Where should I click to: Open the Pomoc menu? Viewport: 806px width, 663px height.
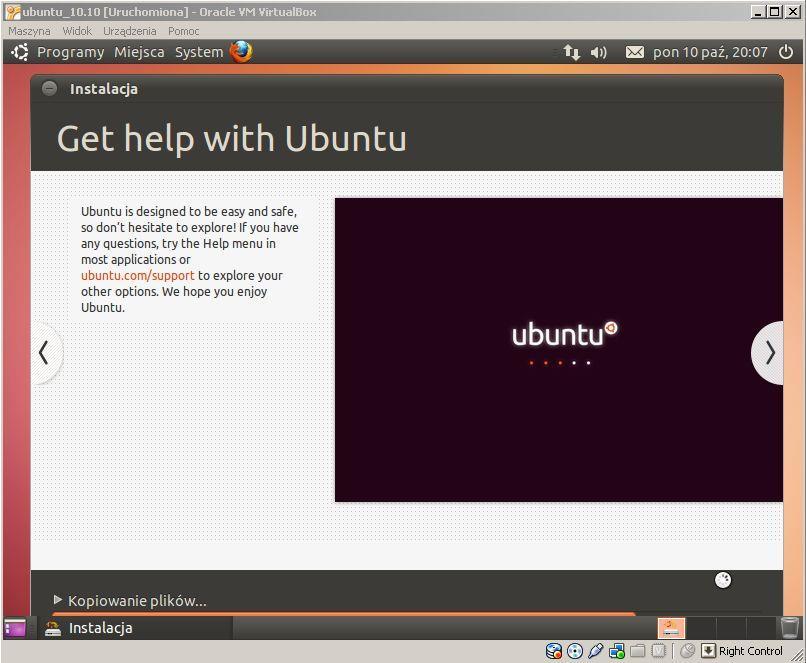184,31
